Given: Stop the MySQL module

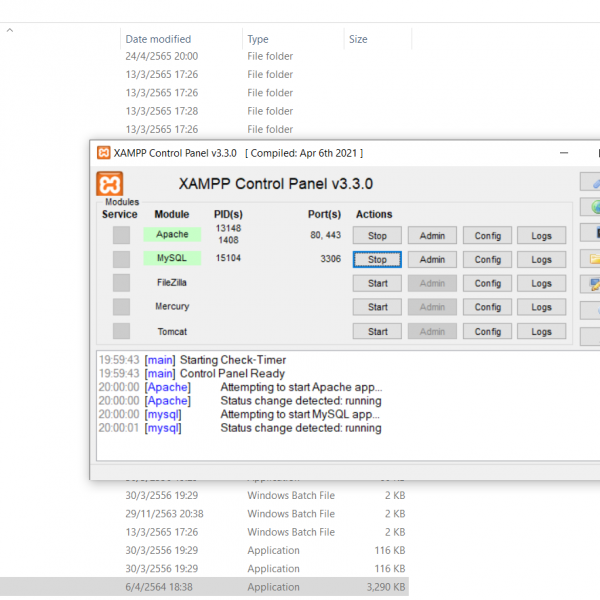Looking at the screenshot, I should click(x=377, y=260).
